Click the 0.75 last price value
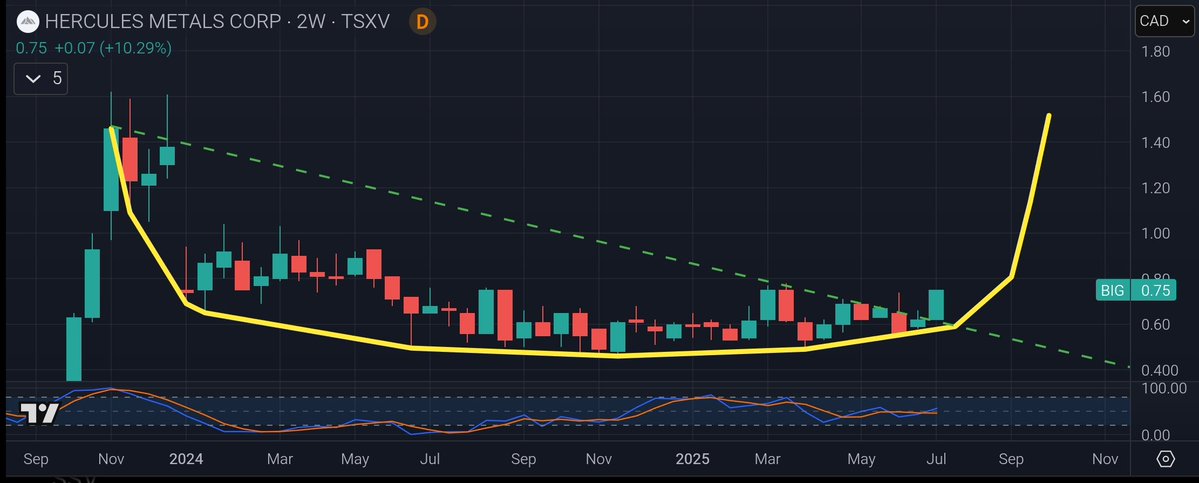Viewport: 1199px width, 483px height. 31,48
